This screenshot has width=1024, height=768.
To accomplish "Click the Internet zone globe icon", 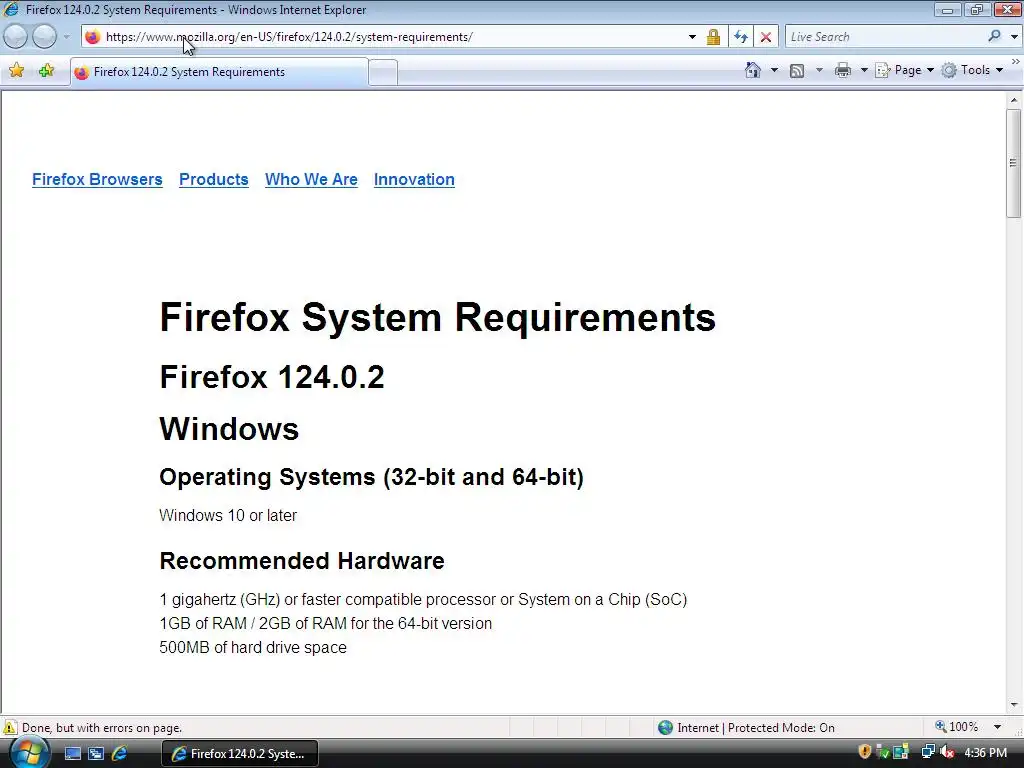I will pos(665,728).
